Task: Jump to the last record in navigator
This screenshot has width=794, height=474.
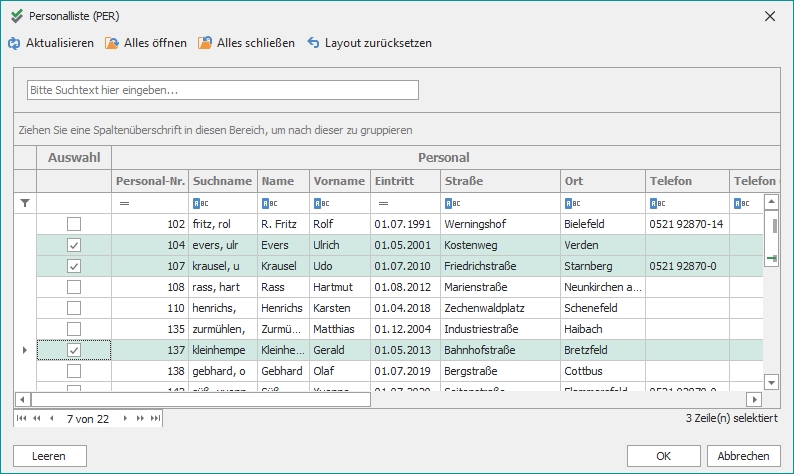Action: 155,418
